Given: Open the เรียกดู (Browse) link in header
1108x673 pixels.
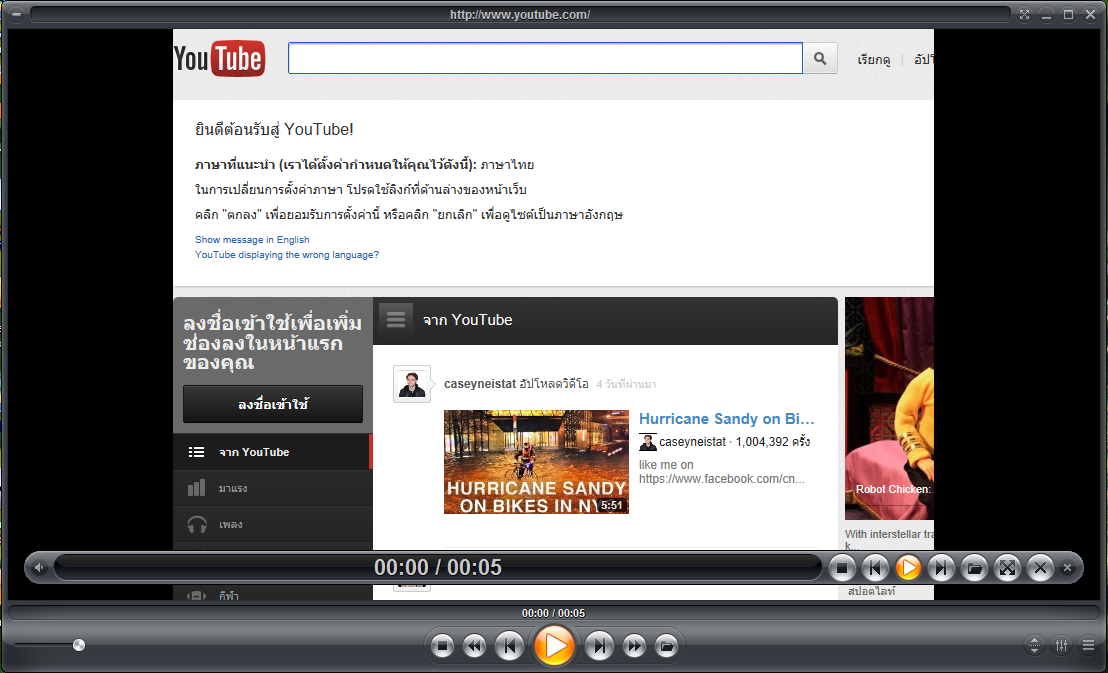Looking at the screenshot, I should (x=873, y=60).
